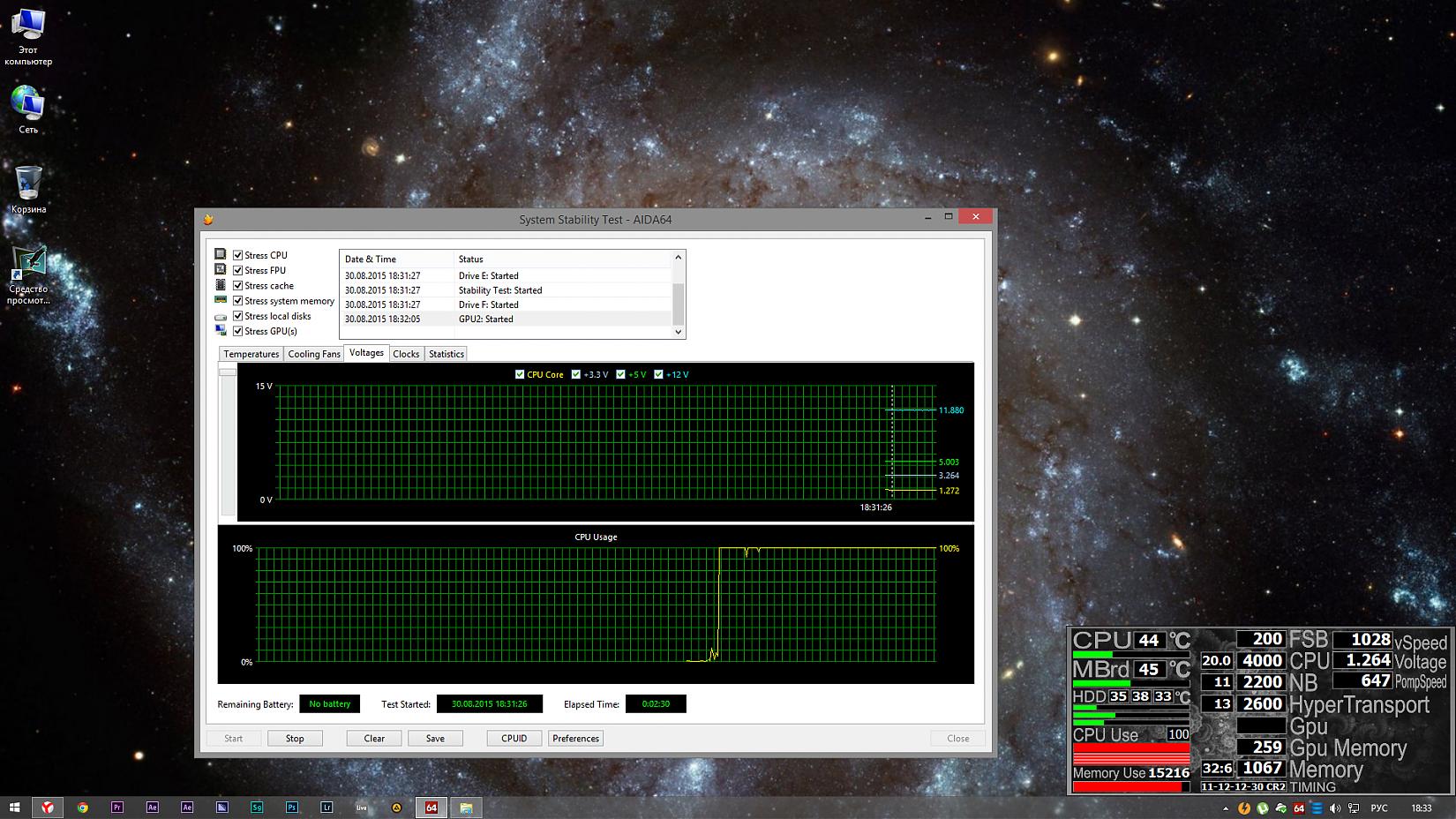Click the uTorrent tray icon
1456x819 pixels.
click(x=1263, y=808)
